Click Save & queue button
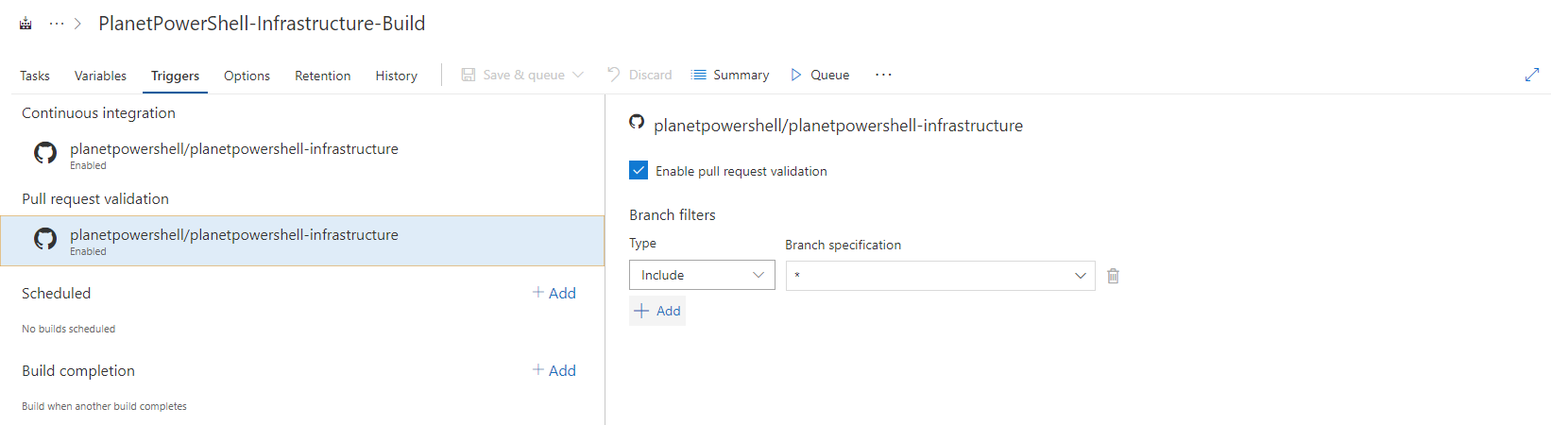 513,75
